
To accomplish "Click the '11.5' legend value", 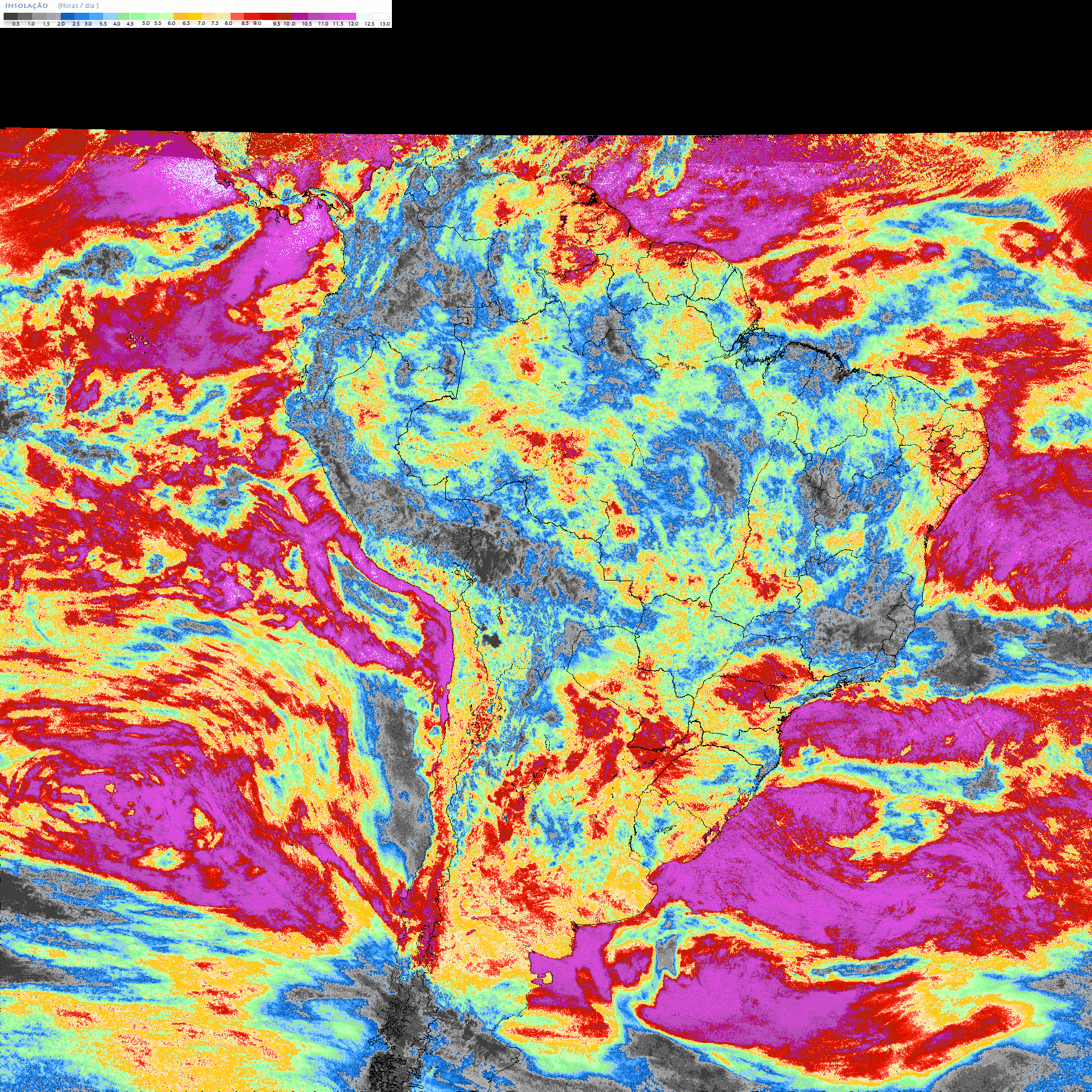I will (x=338, y=24).
